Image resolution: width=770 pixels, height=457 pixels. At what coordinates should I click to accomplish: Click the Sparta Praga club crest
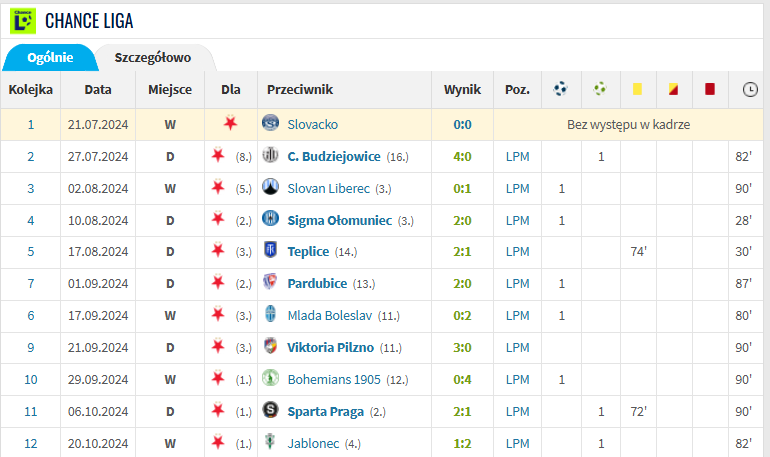click(x=270, y=409)
